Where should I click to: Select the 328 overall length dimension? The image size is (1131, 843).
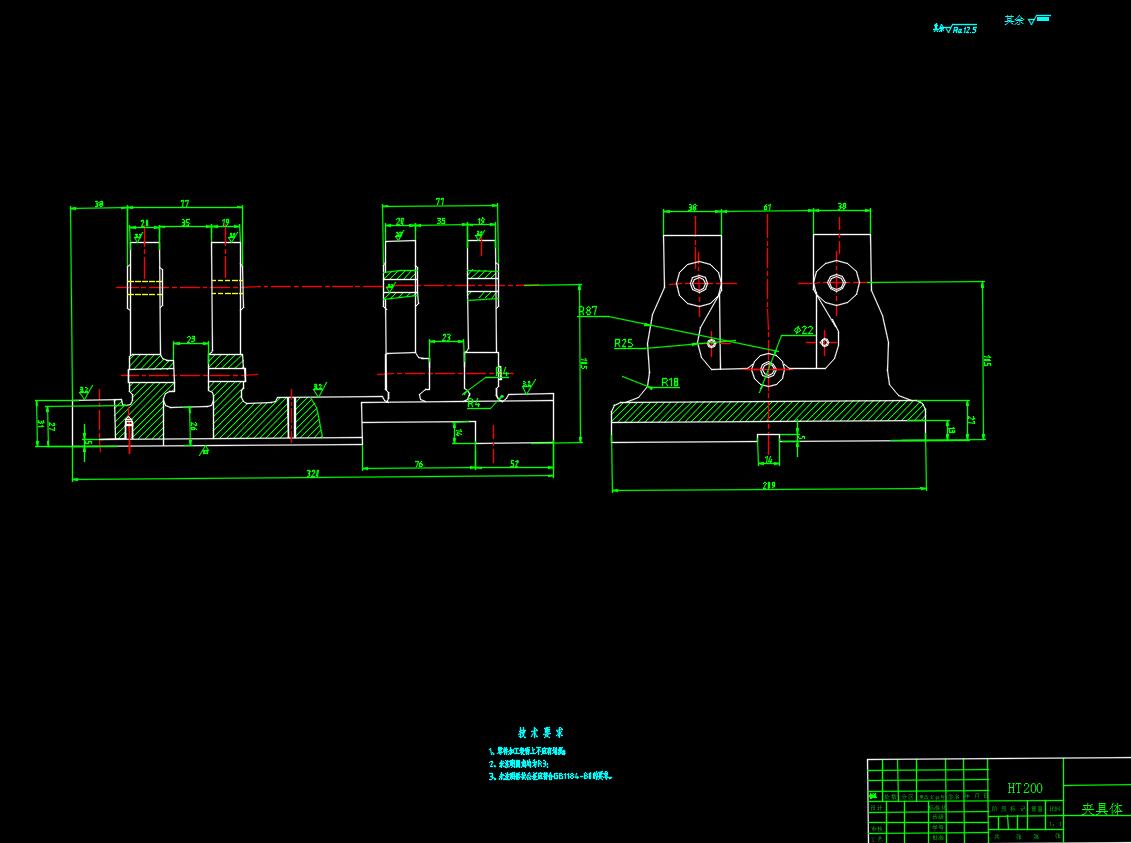(312, 474)
